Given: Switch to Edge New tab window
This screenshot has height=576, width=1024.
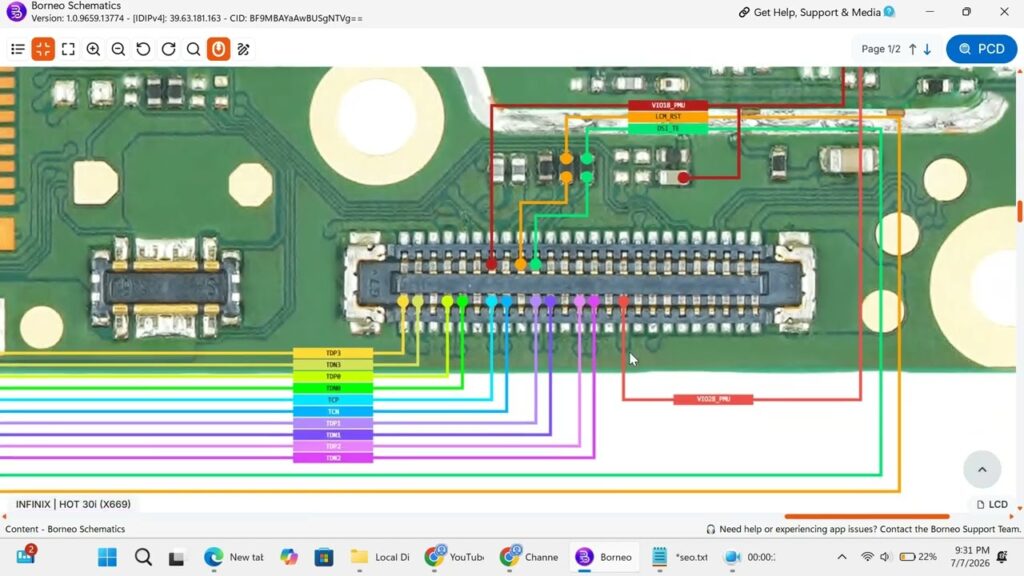Looking at the screenshot, I should click(x=233, y=557).
